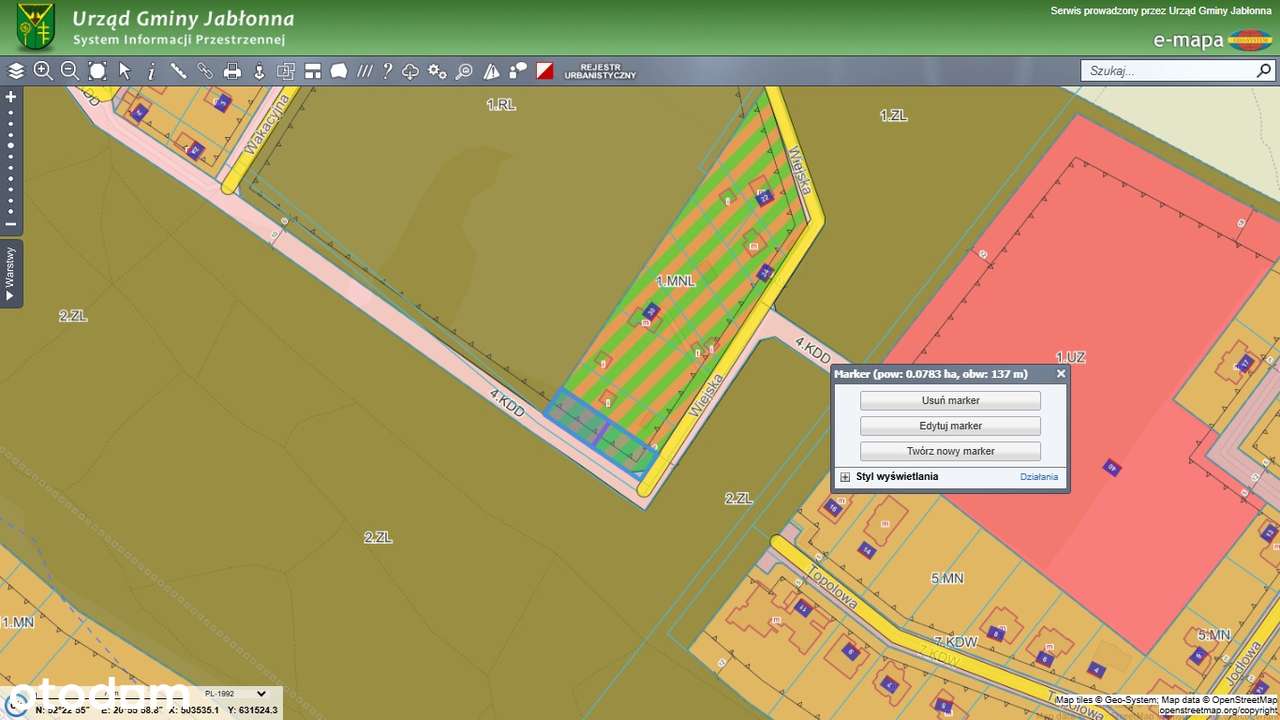Select the zoom in magnifier tool
The width and height of the screenshot is (1280, 720).
pos(43,71)
